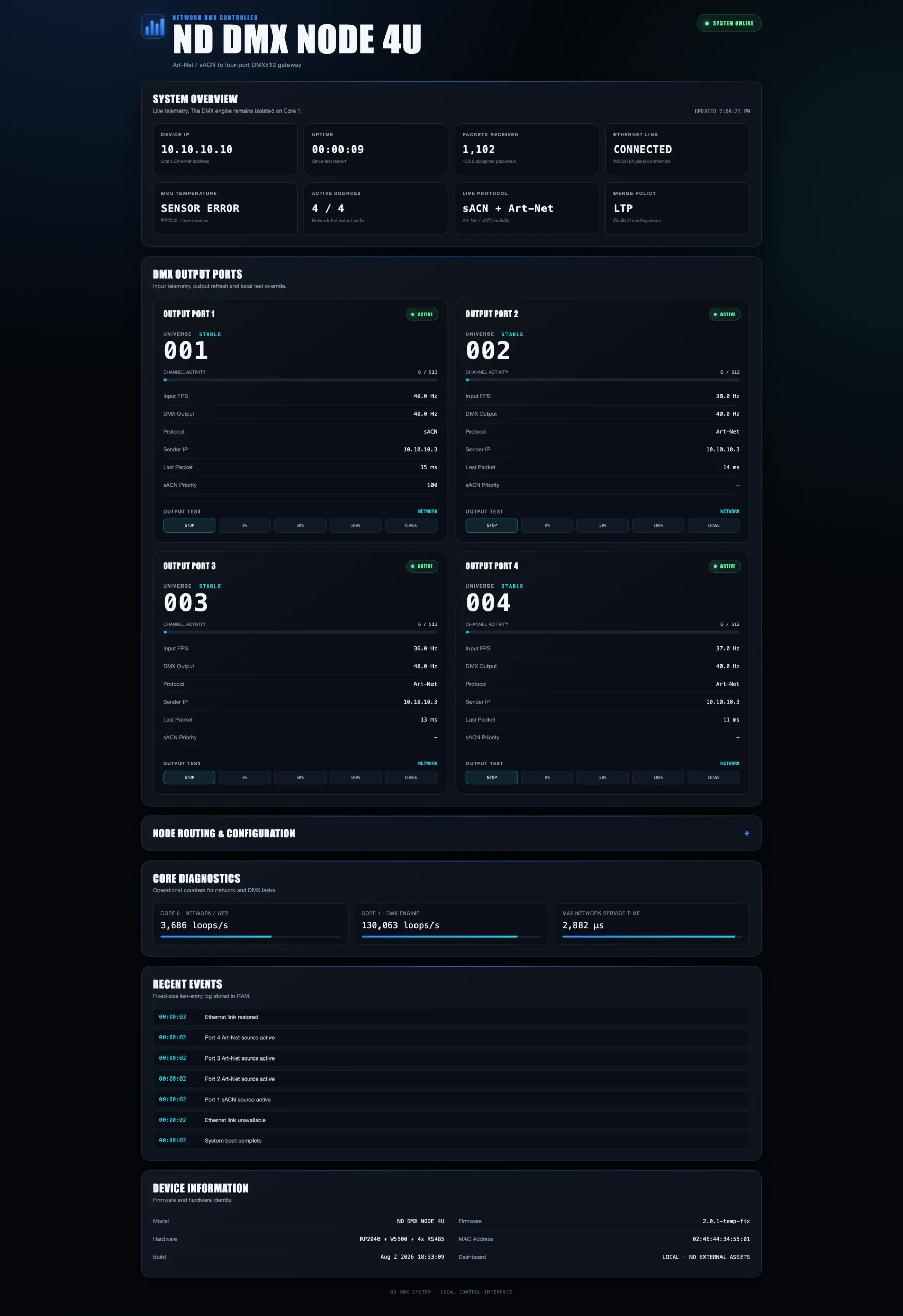The width and height of the screenshot is (903, 1316).
Task: Click the 'Ethernet link unavailable' event row
Action: [451, 1120]
